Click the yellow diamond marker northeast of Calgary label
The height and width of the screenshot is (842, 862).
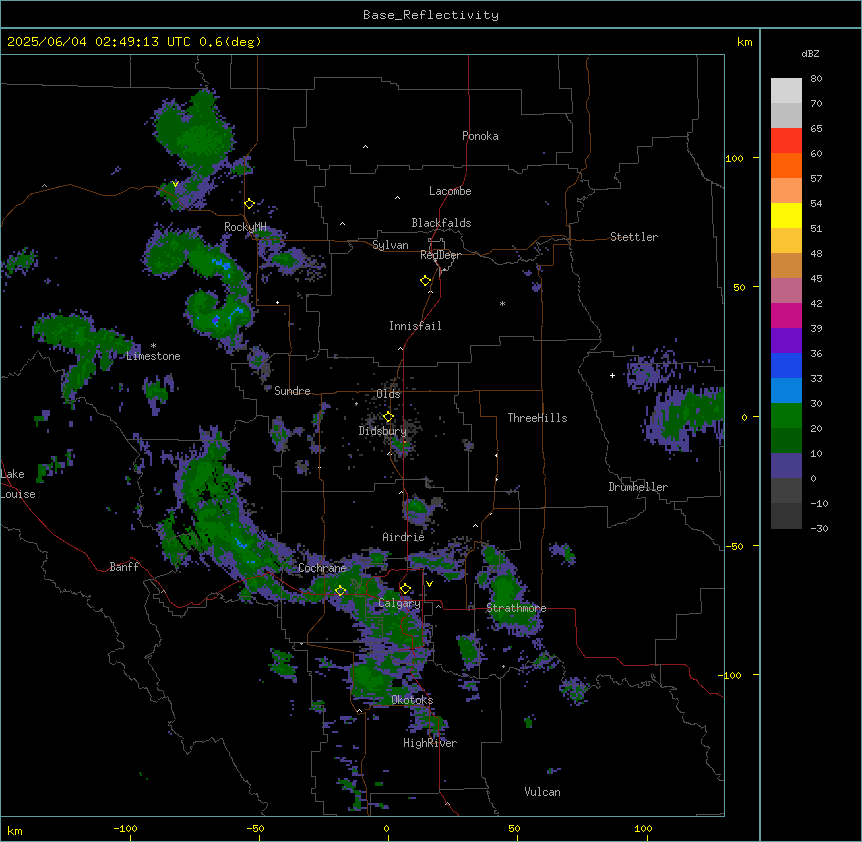[405, 589]
